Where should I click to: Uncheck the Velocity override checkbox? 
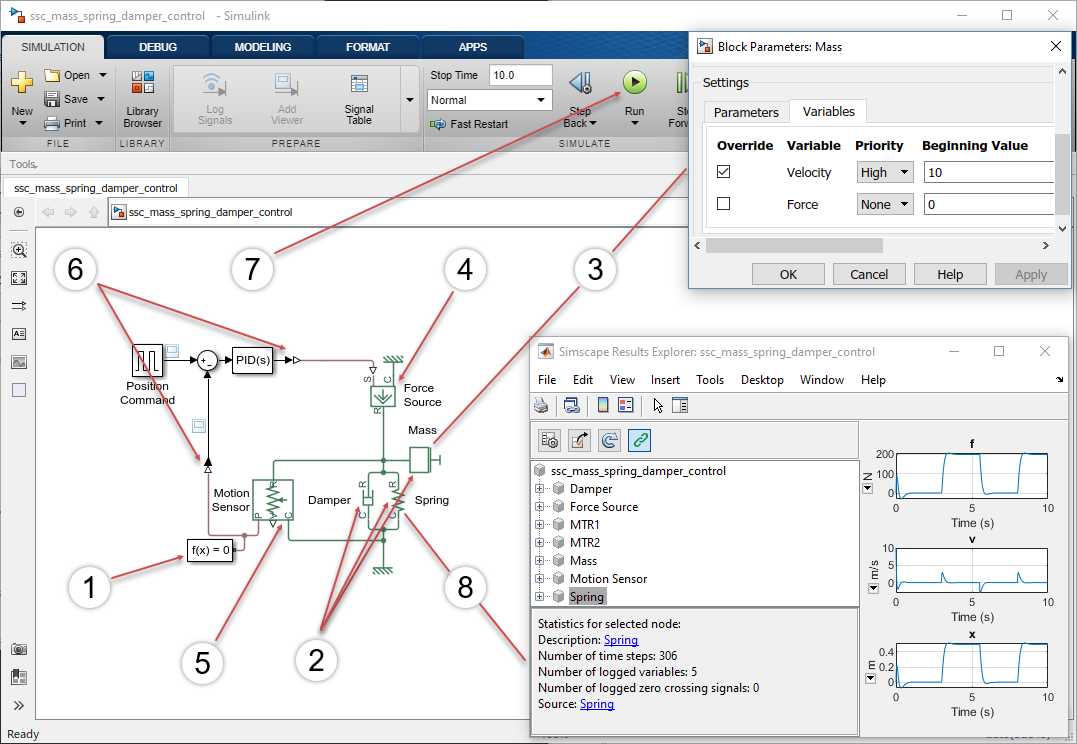pos(723,172)
